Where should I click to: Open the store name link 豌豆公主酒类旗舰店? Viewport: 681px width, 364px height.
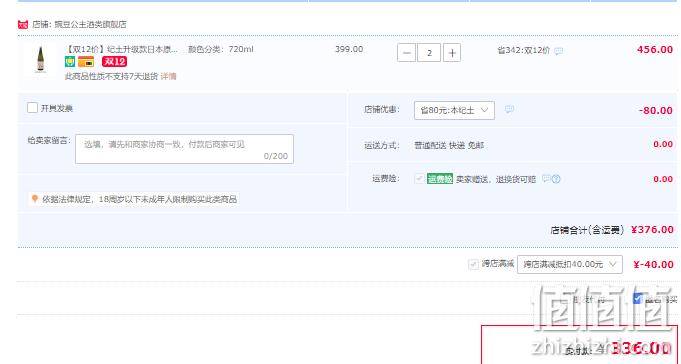(x=90, y=24)
